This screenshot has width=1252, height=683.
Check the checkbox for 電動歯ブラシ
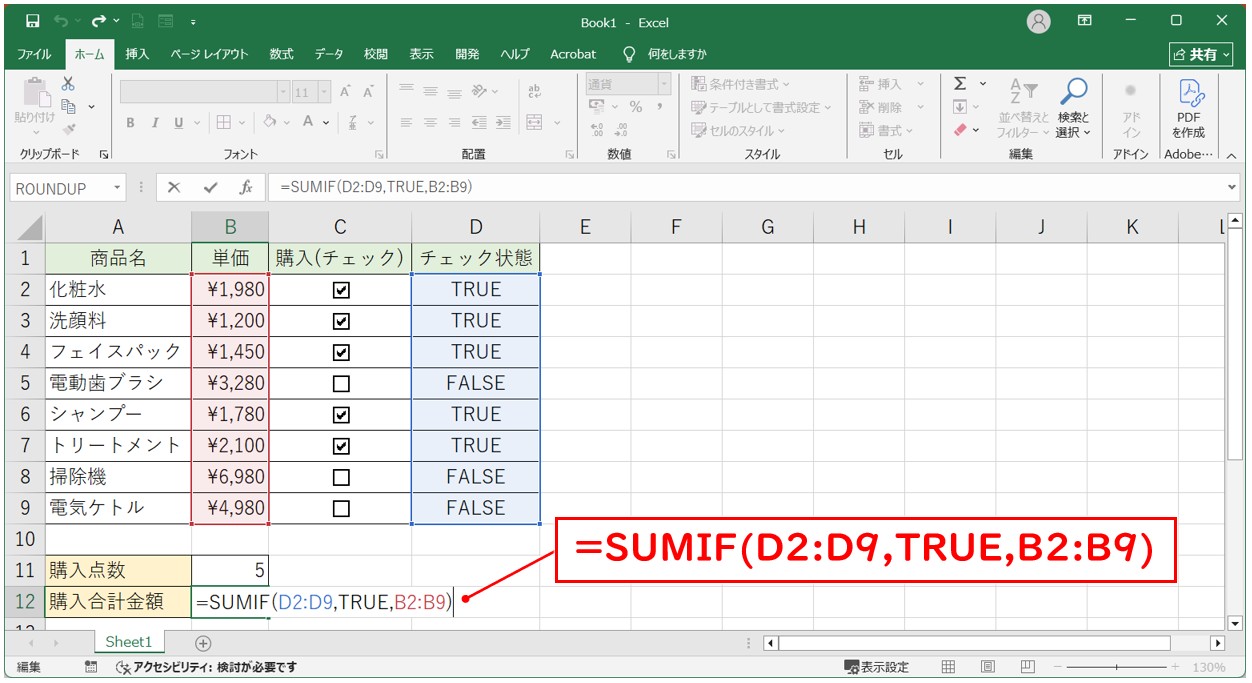point(341,383)
